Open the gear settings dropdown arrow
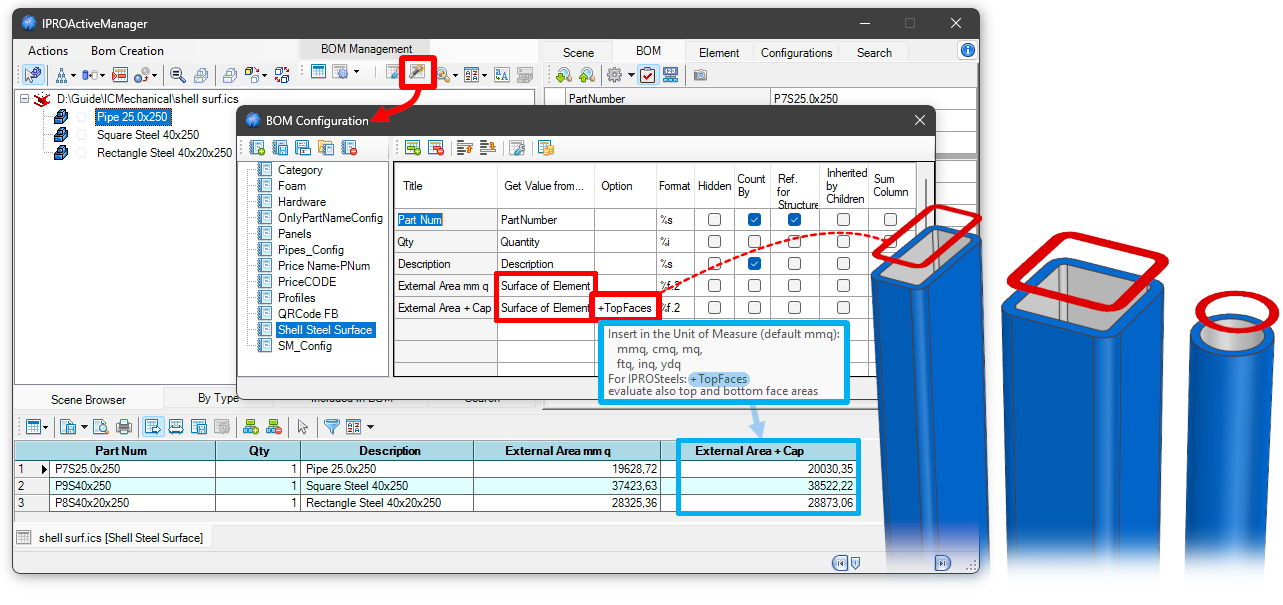Screen dimensions: 1283x605 (x=630, y=74)
